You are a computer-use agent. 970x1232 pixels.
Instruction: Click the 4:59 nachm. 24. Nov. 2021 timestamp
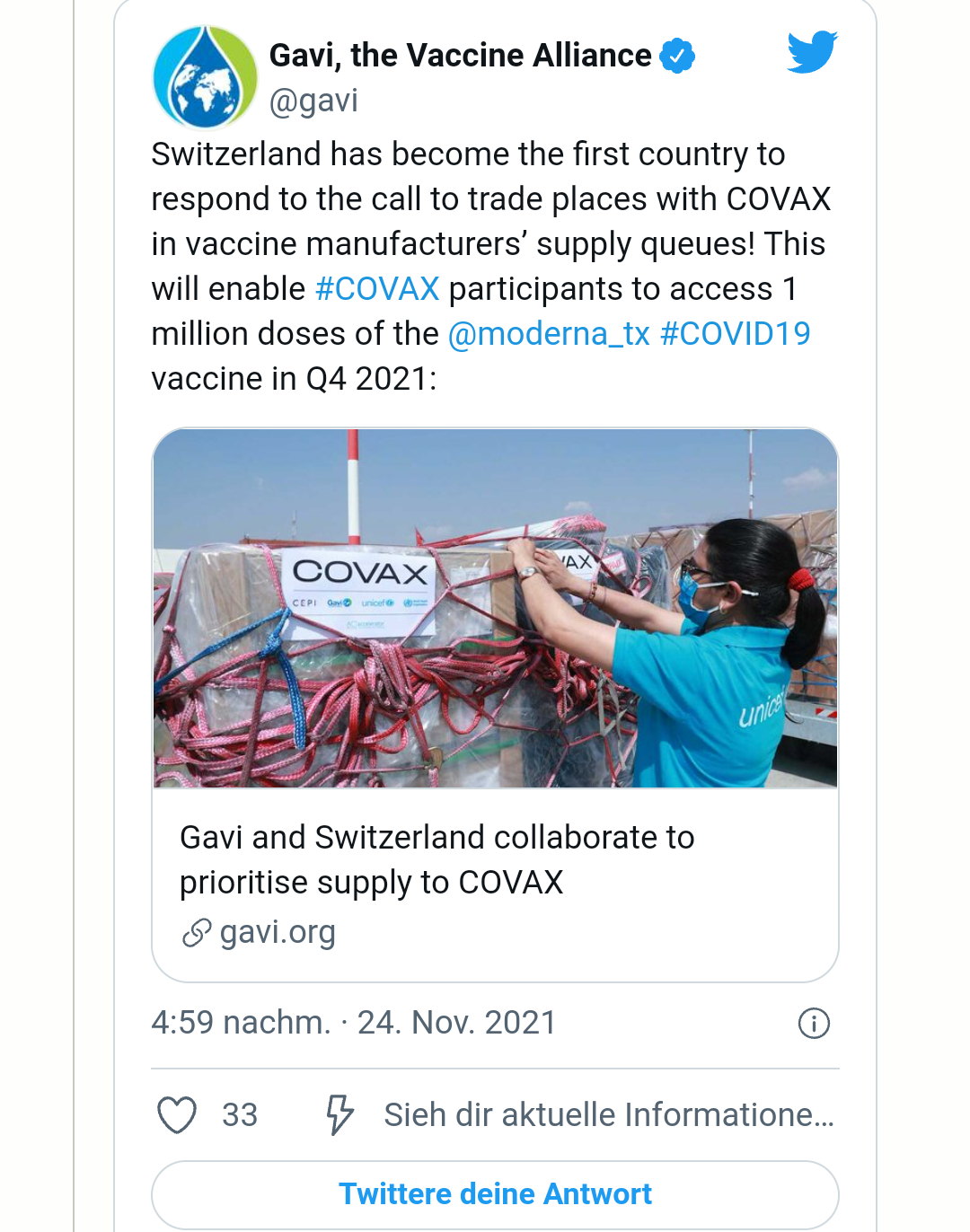coord(354,1023)
